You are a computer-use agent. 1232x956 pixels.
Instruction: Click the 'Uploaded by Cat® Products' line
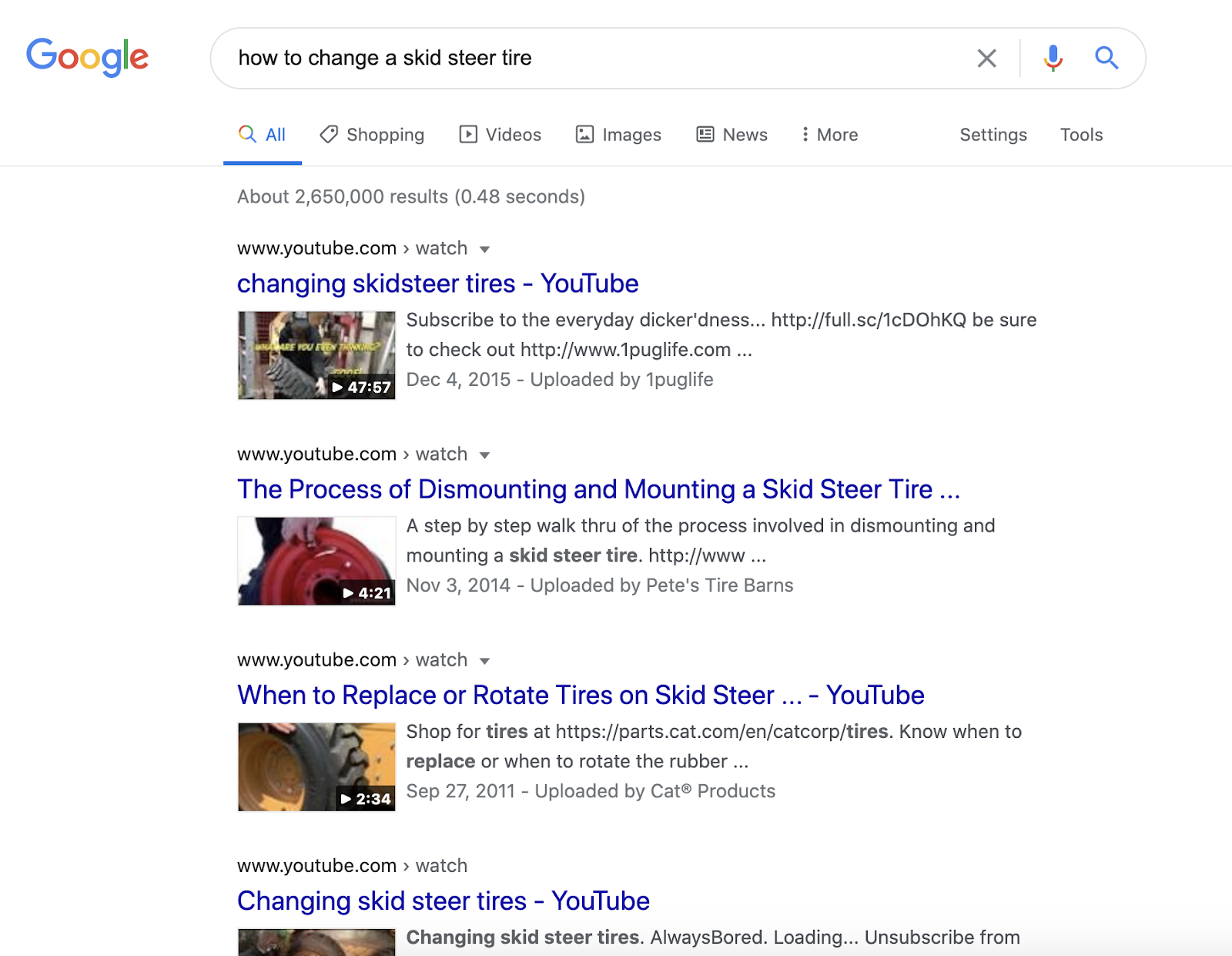[x=591, y=791]
